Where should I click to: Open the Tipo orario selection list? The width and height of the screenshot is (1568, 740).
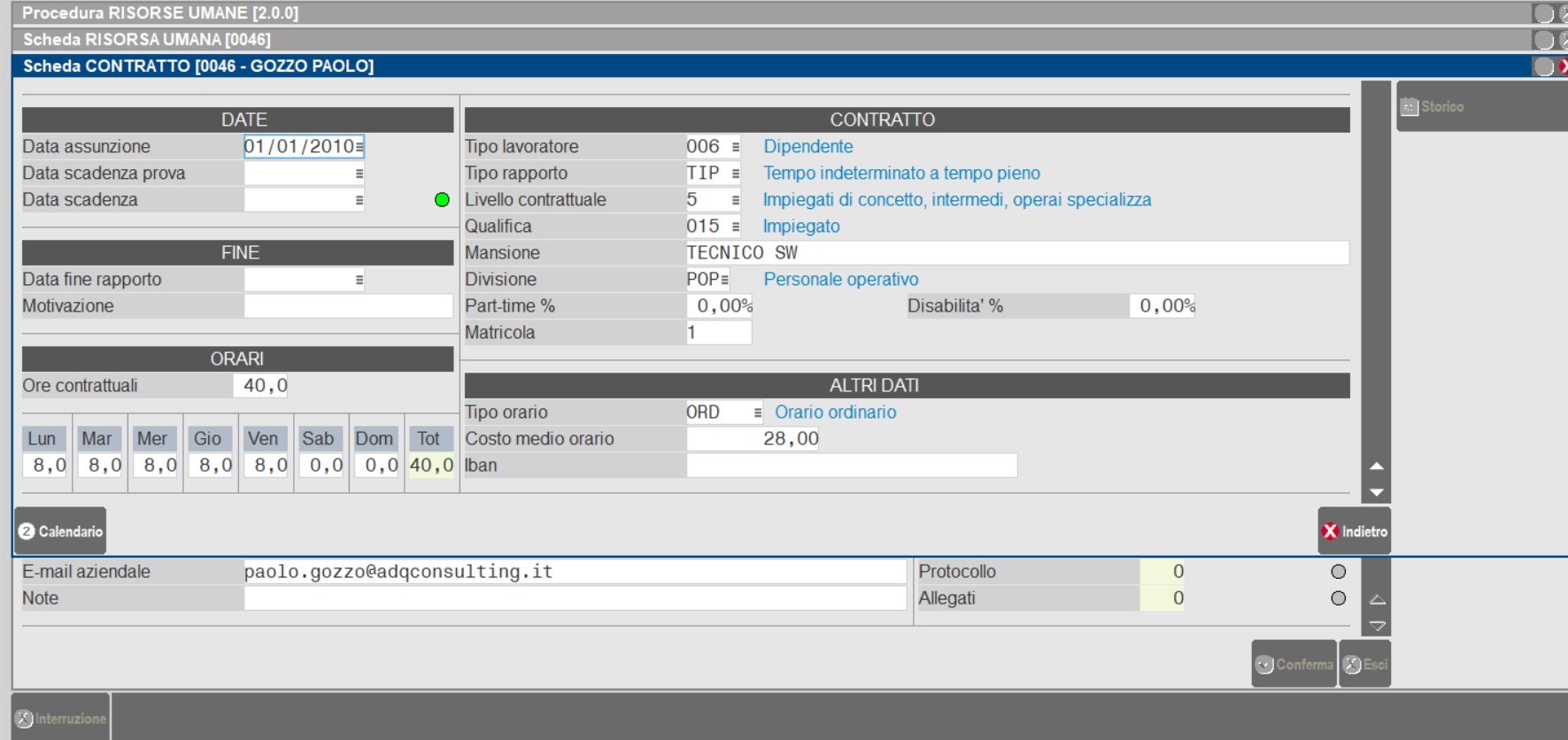click(x=757, y=412)
